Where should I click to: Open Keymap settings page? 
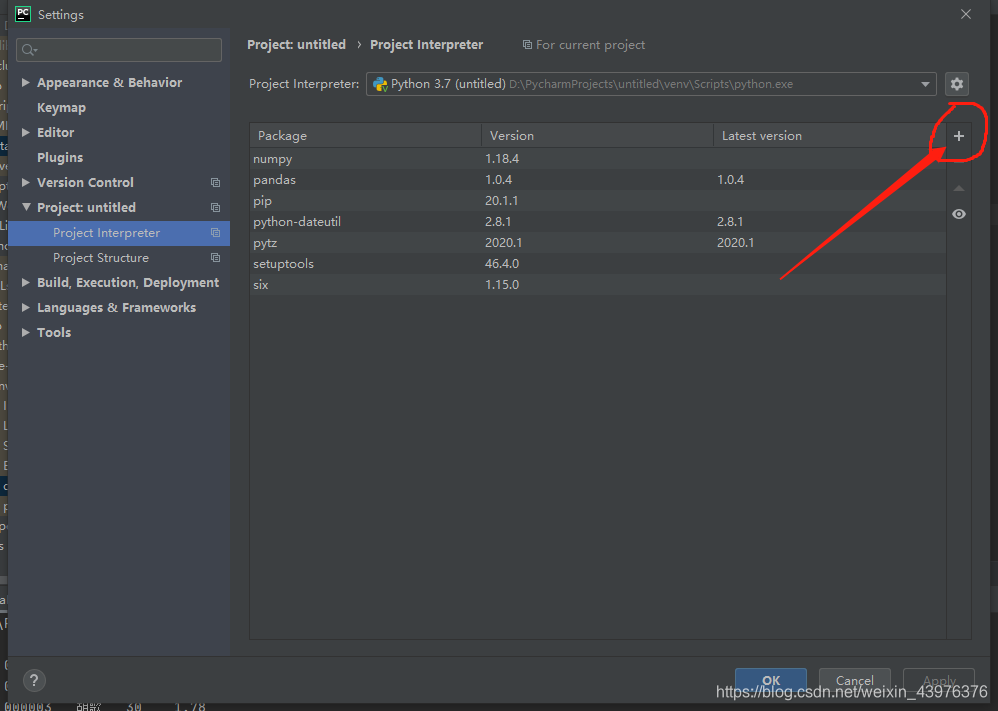click(61, 108)
